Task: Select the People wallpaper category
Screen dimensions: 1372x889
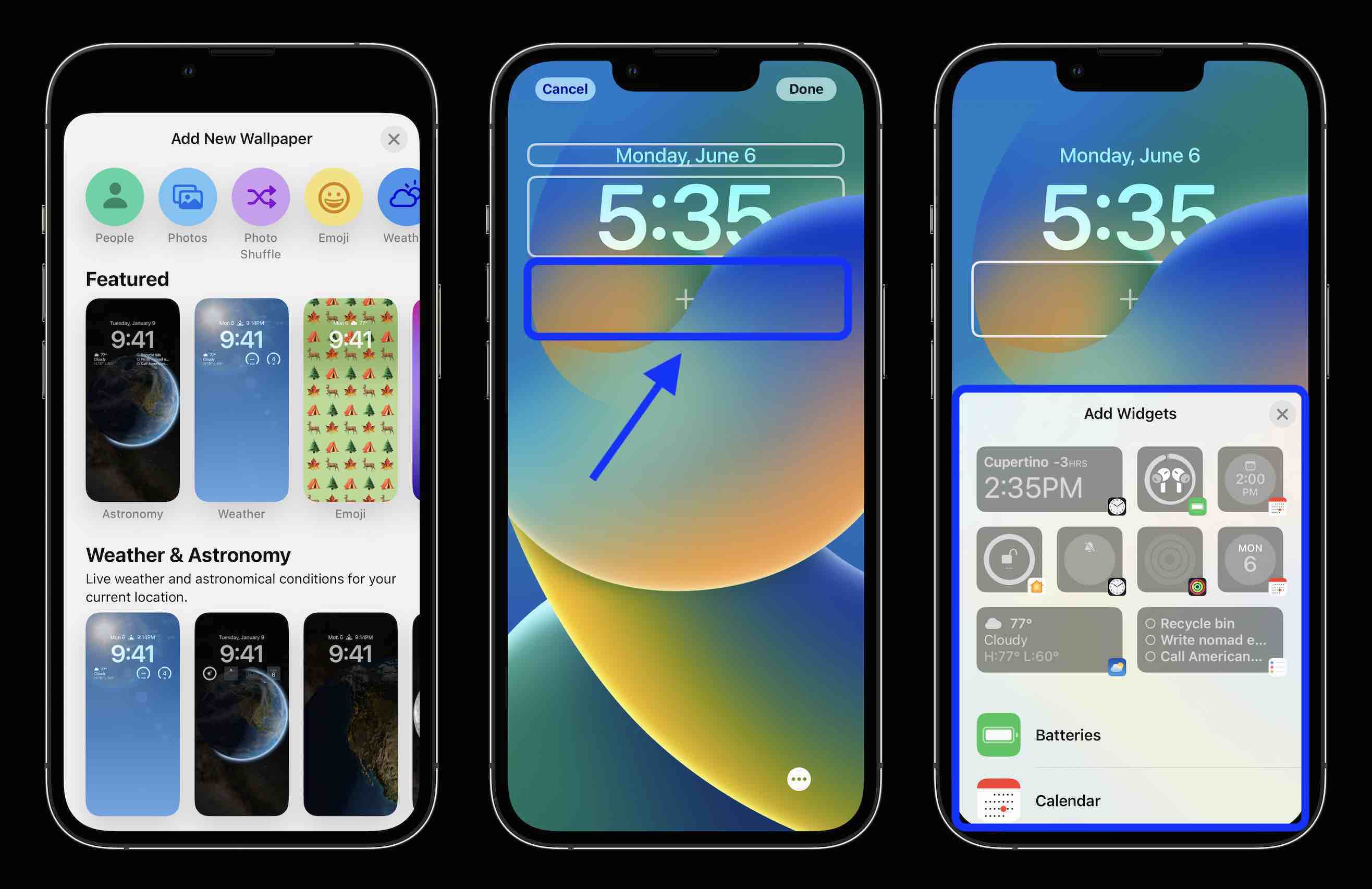Action: pos(113,196)
